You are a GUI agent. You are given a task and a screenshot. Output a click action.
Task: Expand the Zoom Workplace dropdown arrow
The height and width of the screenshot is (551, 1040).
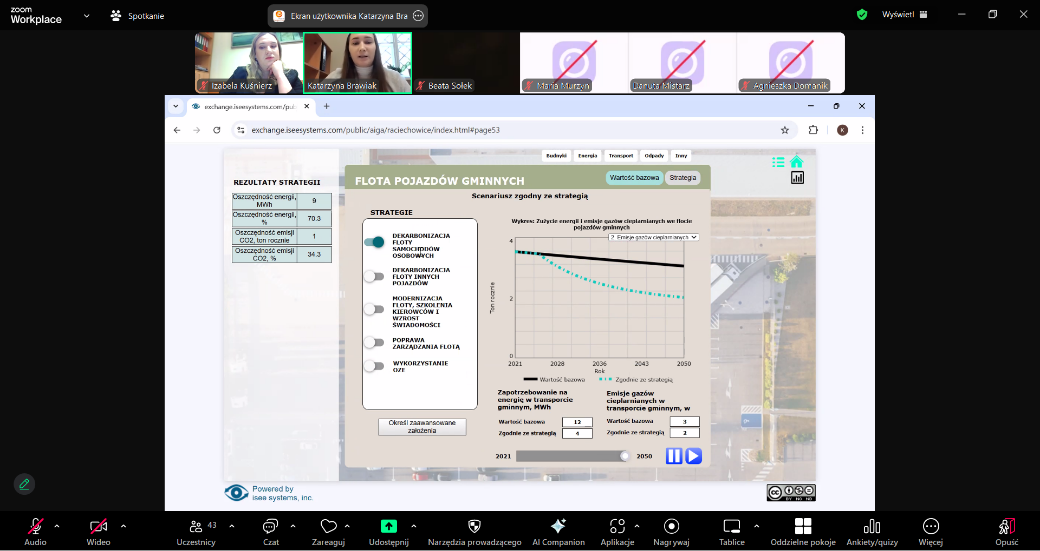pyautogui.click(x=86, y=16)
